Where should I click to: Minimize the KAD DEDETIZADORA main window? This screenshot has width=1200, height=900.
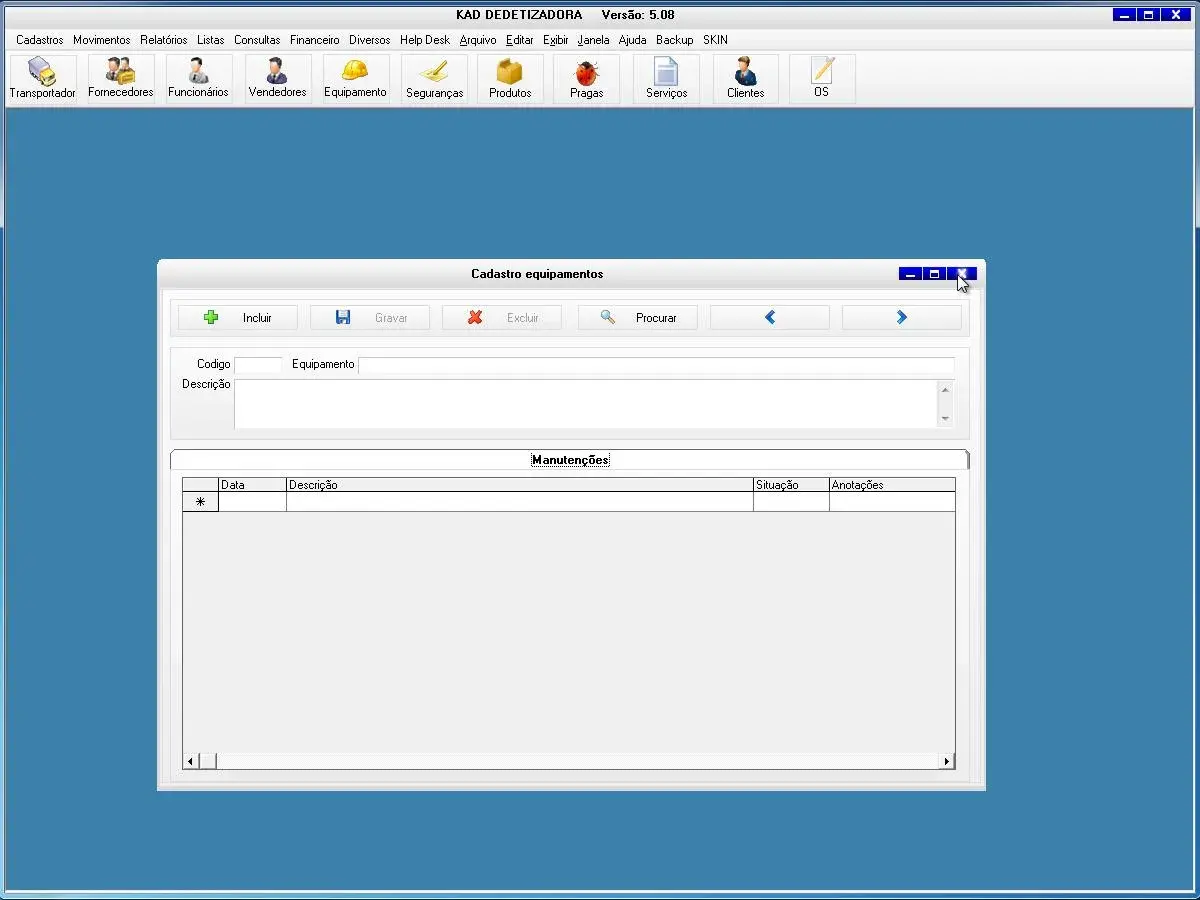pyautogui.click(x=1125, y=15)
